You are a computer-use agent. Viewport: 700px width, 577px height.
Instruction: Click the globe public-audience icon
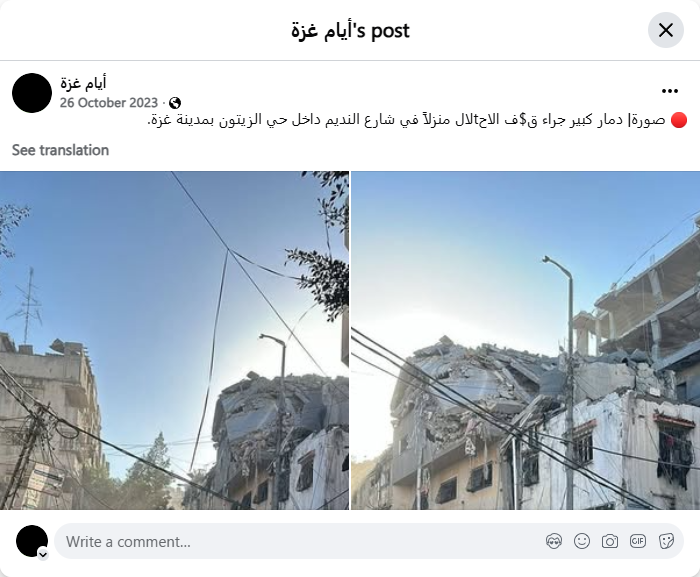click(175, 103)
